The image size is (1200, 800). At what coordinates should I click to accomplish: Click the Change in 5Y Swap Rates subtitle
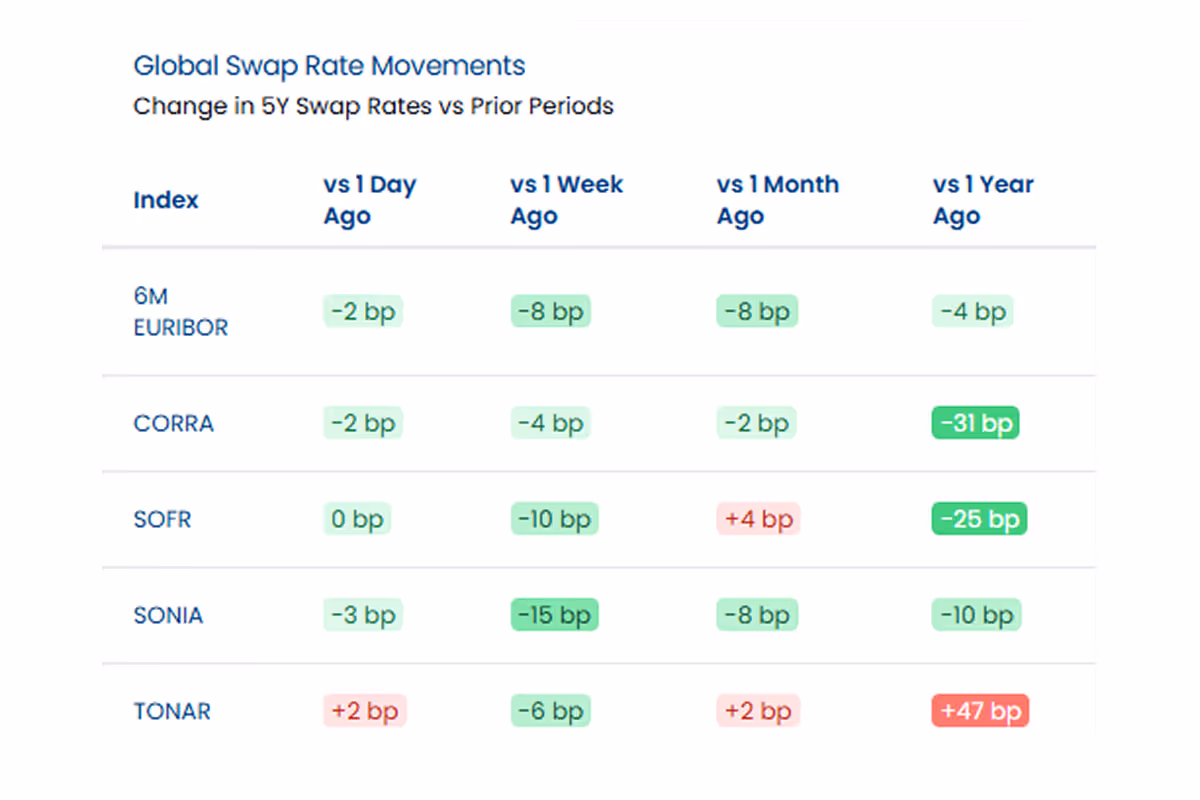coord(373,106)
